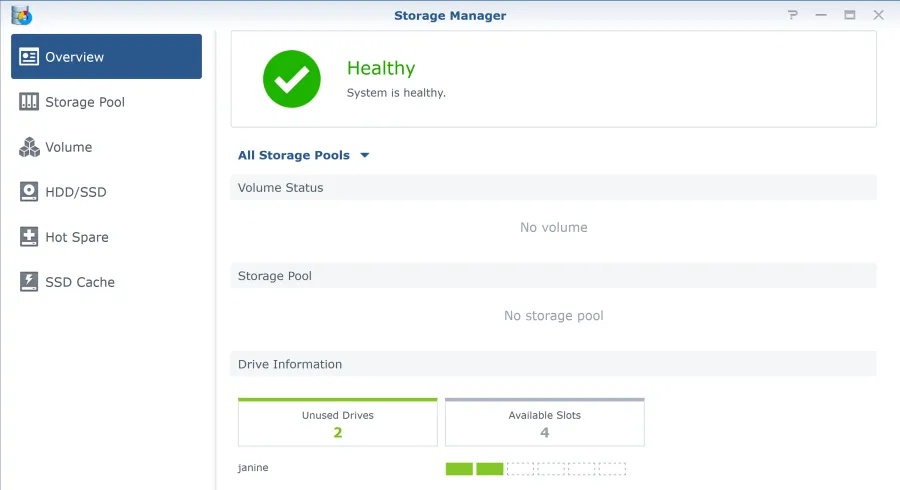
Task: Click the 'Volume Status' section header
Action: (x=553, y=188)
